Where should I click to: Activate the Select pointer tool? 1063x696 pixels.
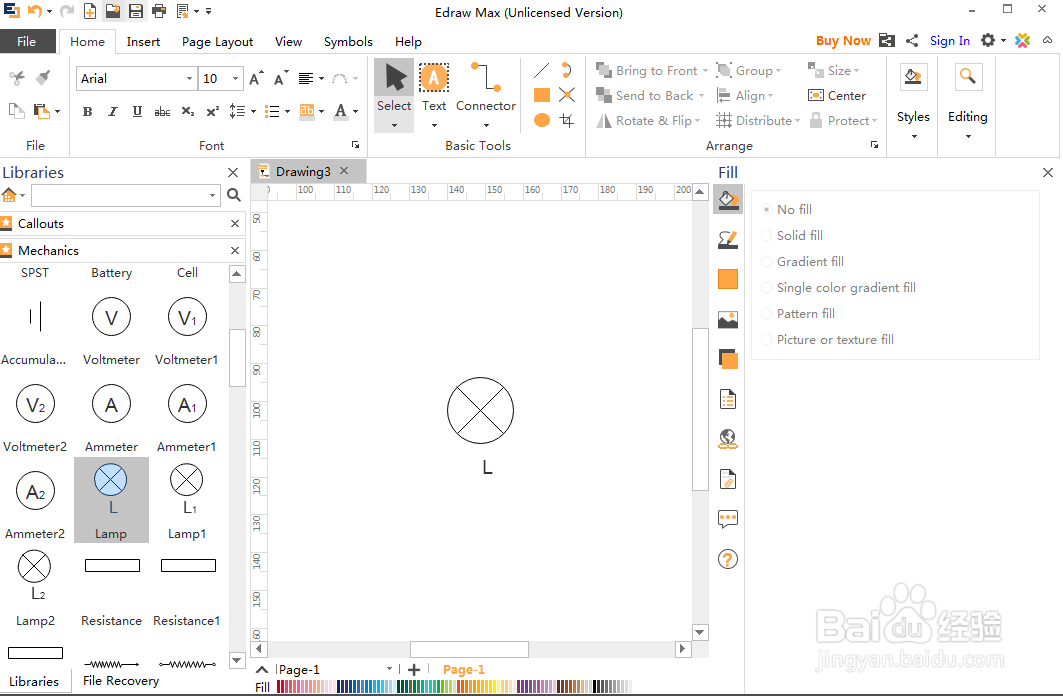click(x=394, y=87)
